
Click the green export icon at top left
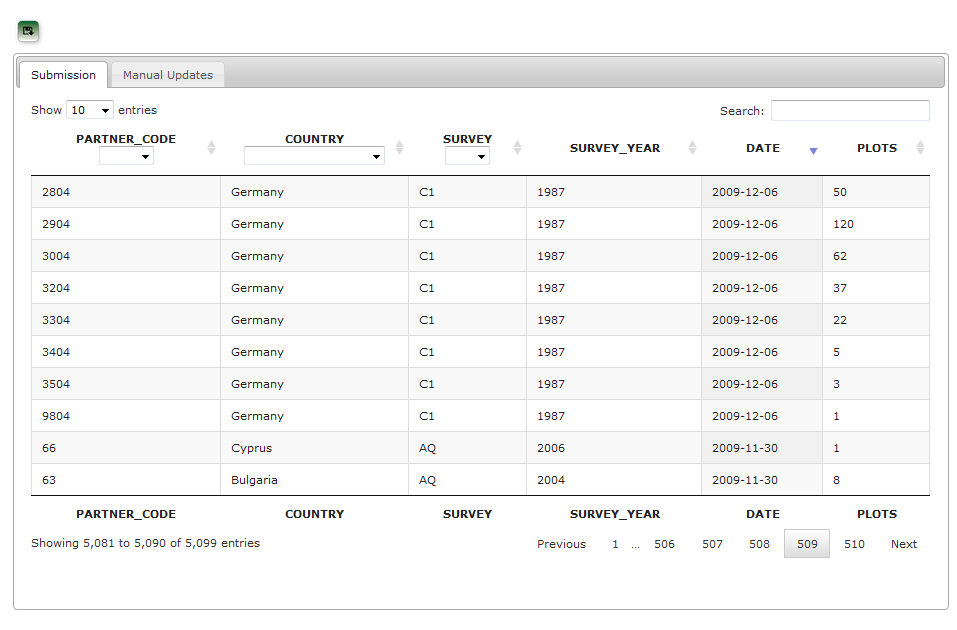(28, 31)
